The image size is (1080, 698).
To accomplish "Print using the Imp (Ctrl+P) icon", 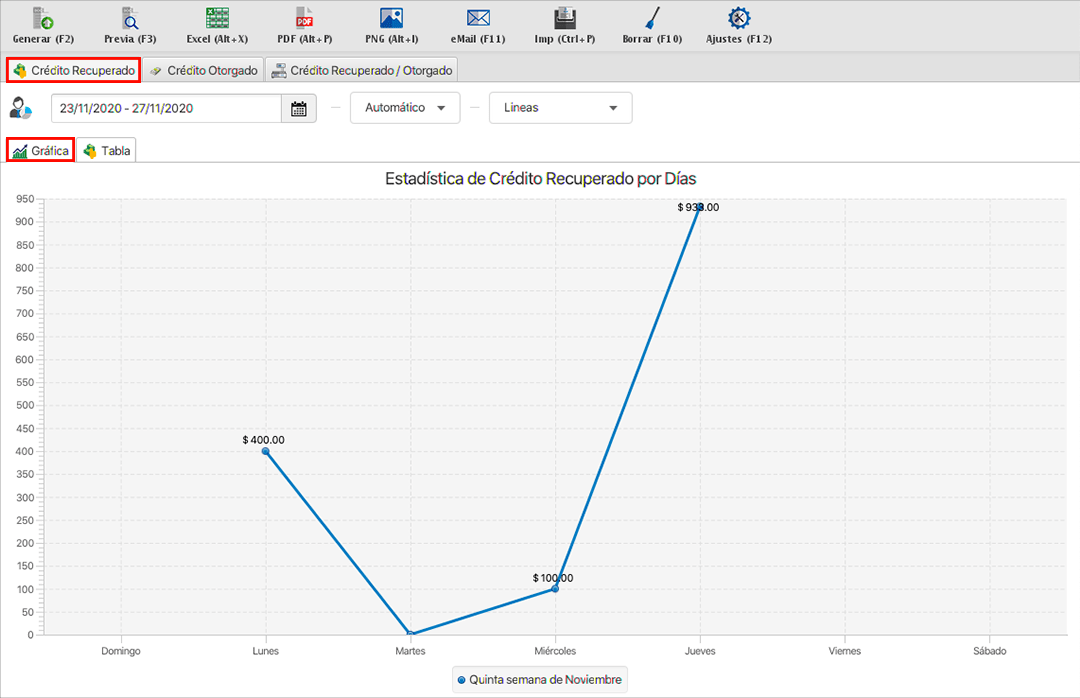I will 564,18.
